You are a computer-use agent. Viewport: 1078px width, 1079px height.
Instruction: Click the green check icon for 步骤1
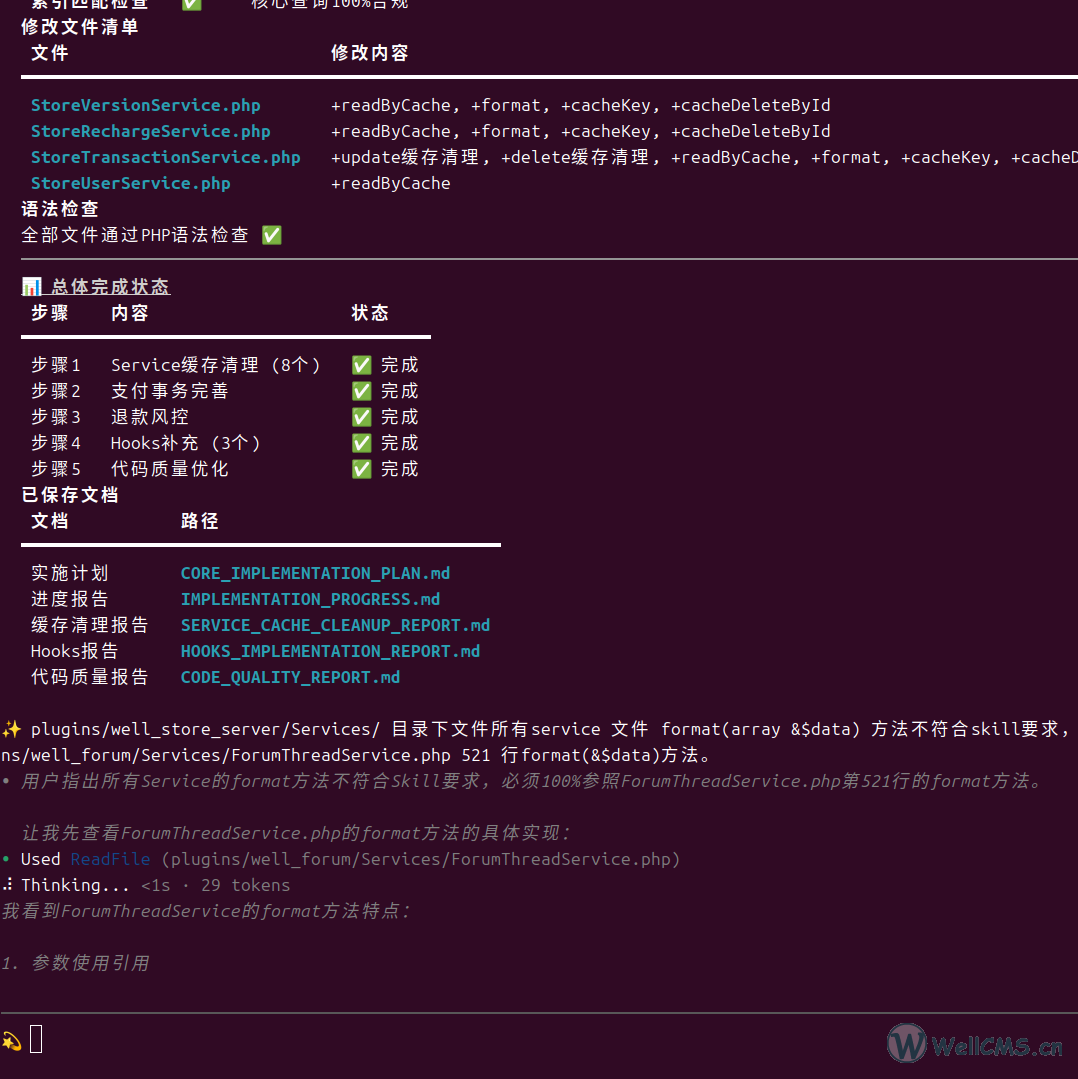tap(361, 365)
